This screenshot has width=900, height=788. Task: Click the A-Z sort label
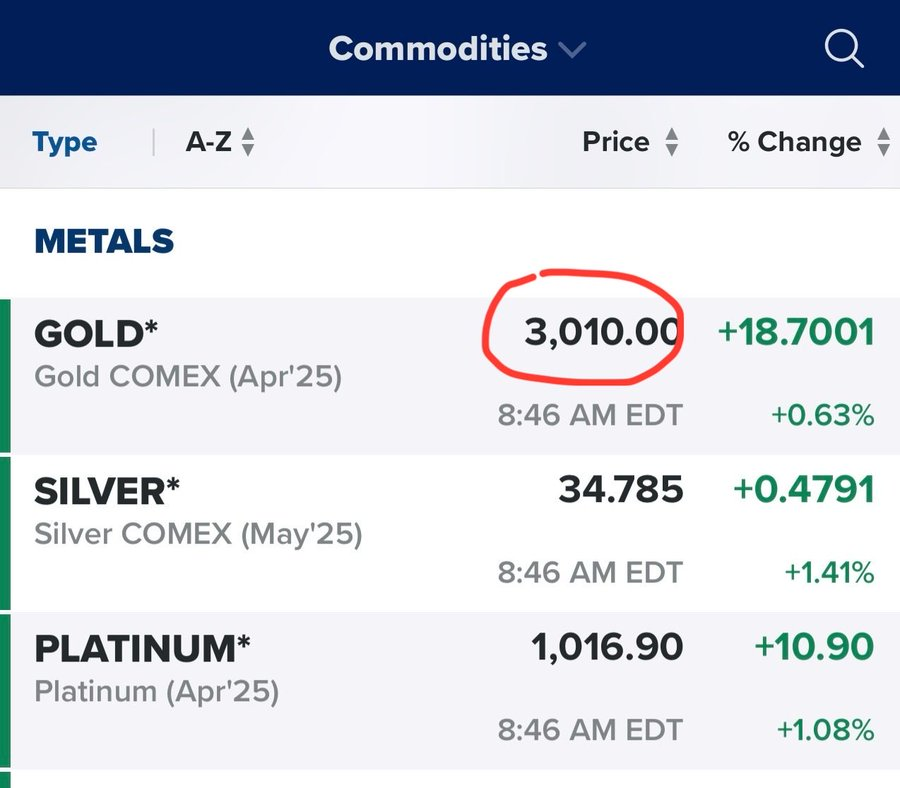[208, 143]
